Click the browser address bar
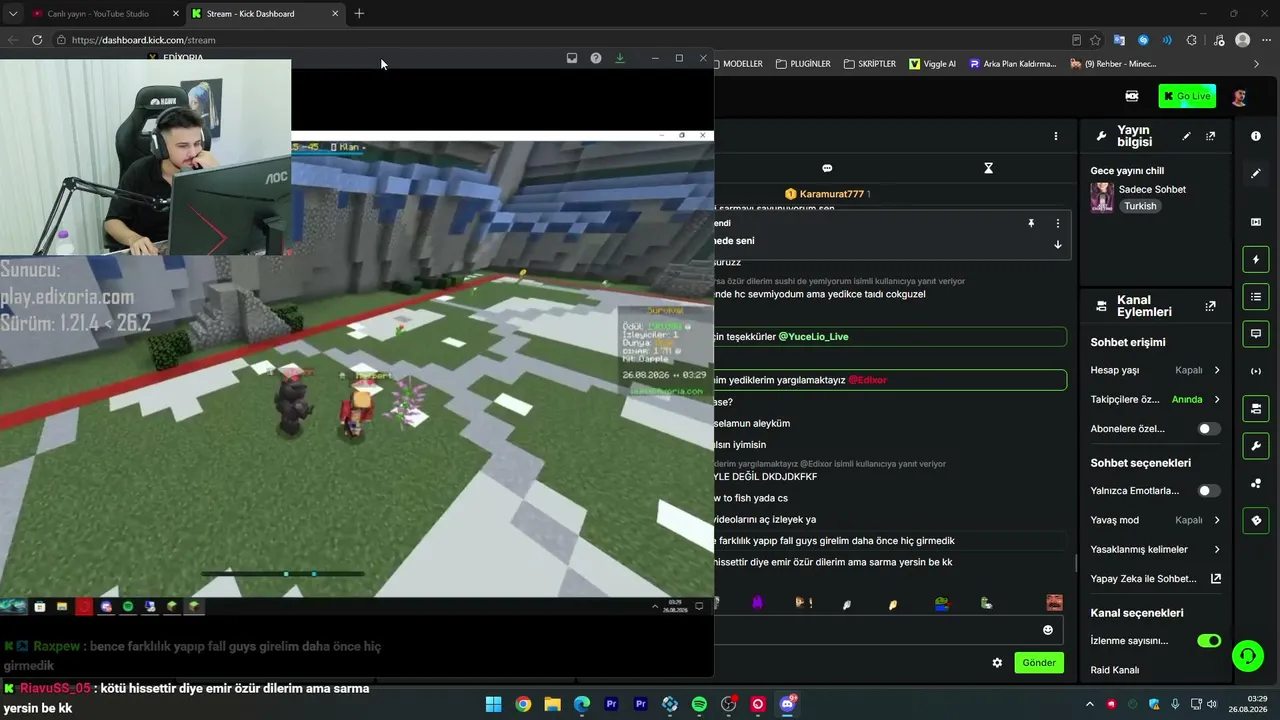Viewport: 1280px width, 720px height. [560, 40]
